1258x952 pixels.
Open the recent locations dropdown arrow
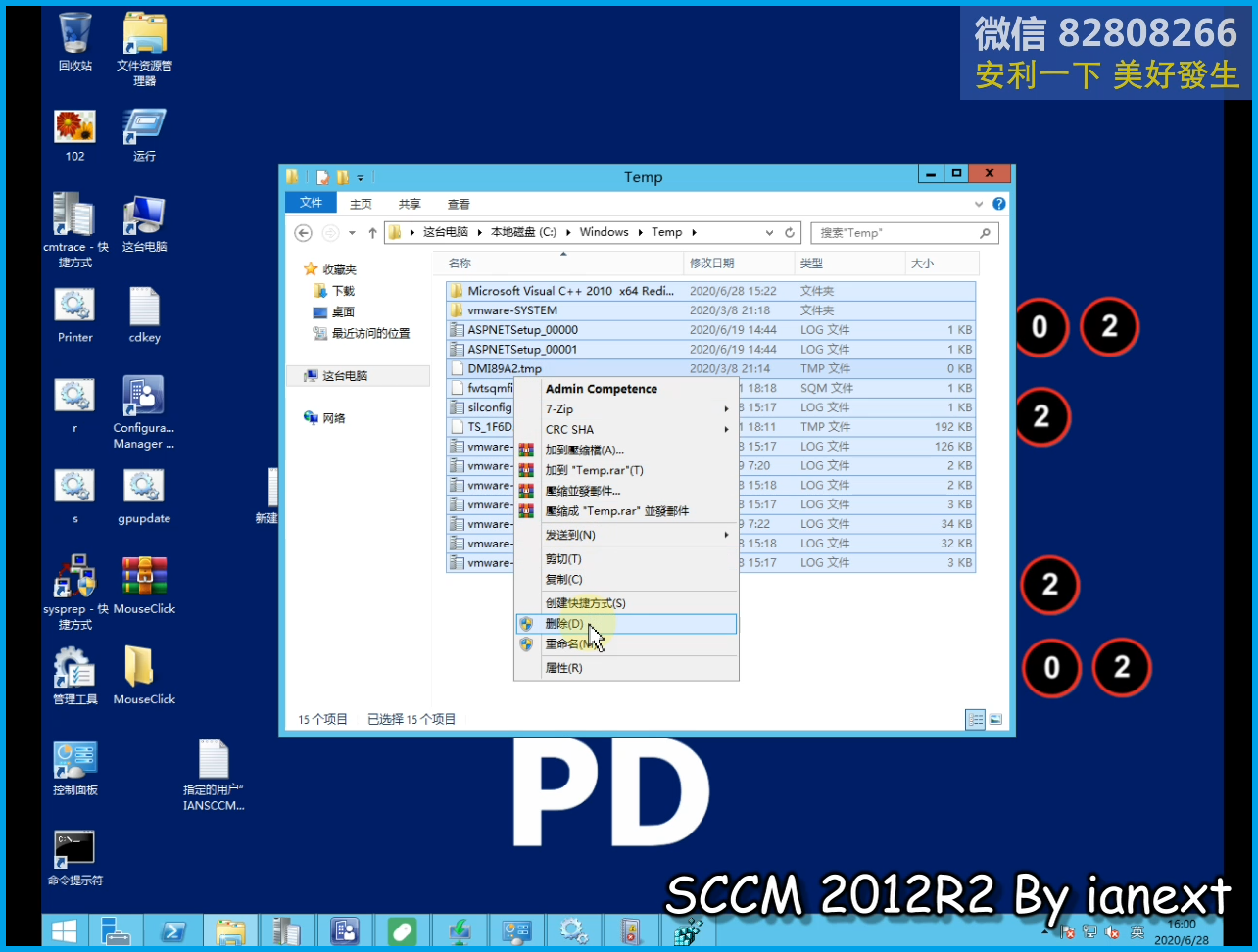(x=352, y=233)
